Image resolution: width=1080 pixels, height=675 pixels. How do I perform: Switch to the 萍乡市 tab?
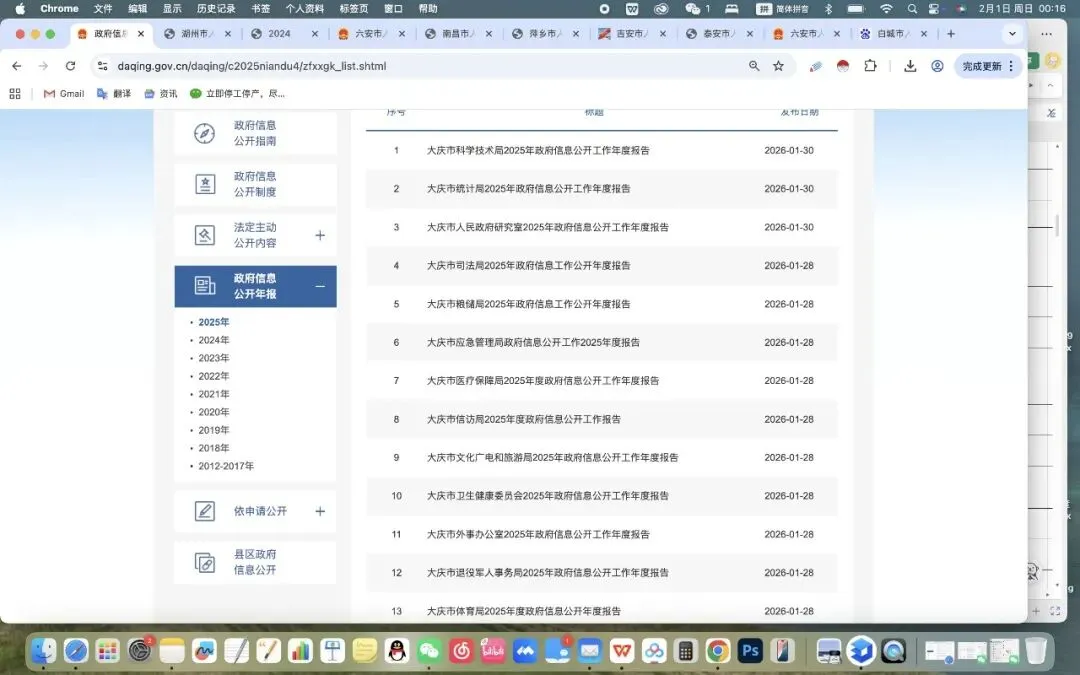click(546, 34)
